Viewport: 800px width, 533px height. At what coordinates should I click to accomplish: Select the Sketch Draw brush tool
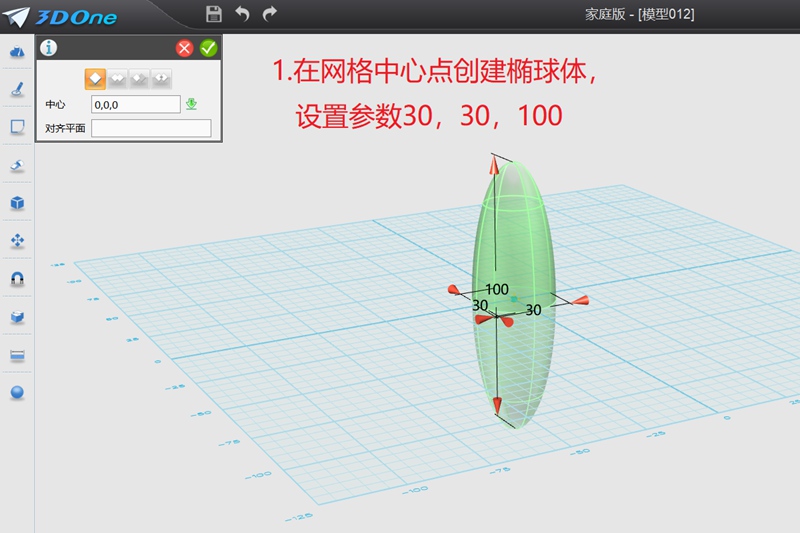17,89
